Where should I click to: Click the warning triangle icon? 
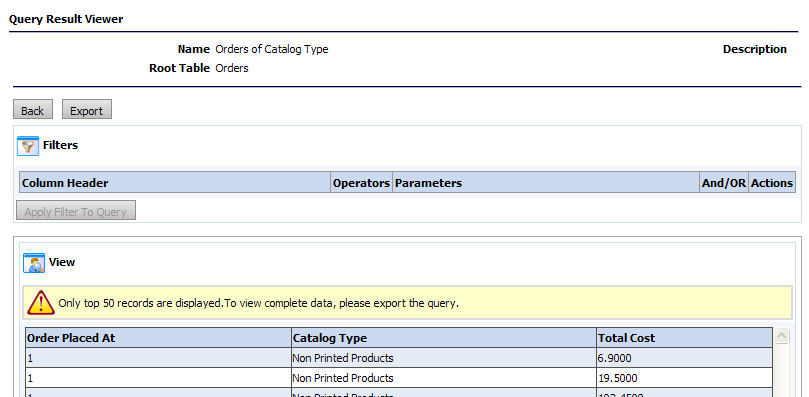[41, 303]
